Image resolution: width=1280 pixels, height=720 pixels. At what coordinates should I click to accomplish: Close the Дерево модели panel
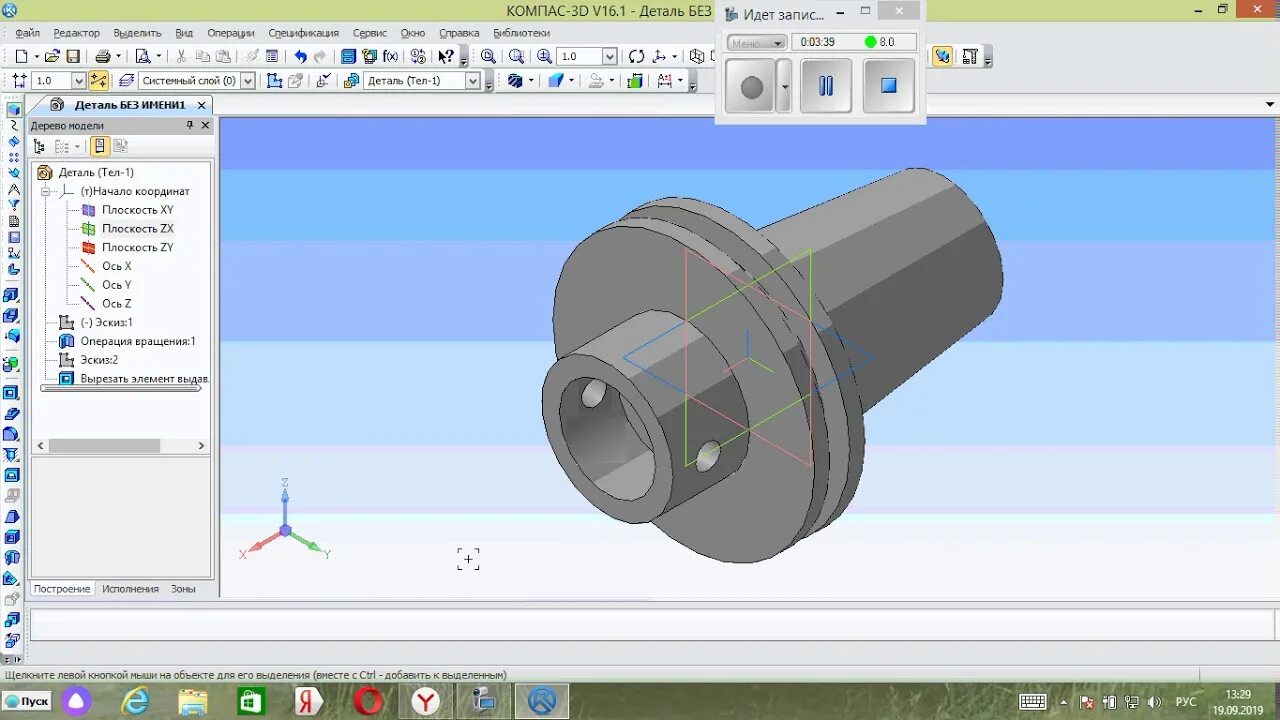205,125
